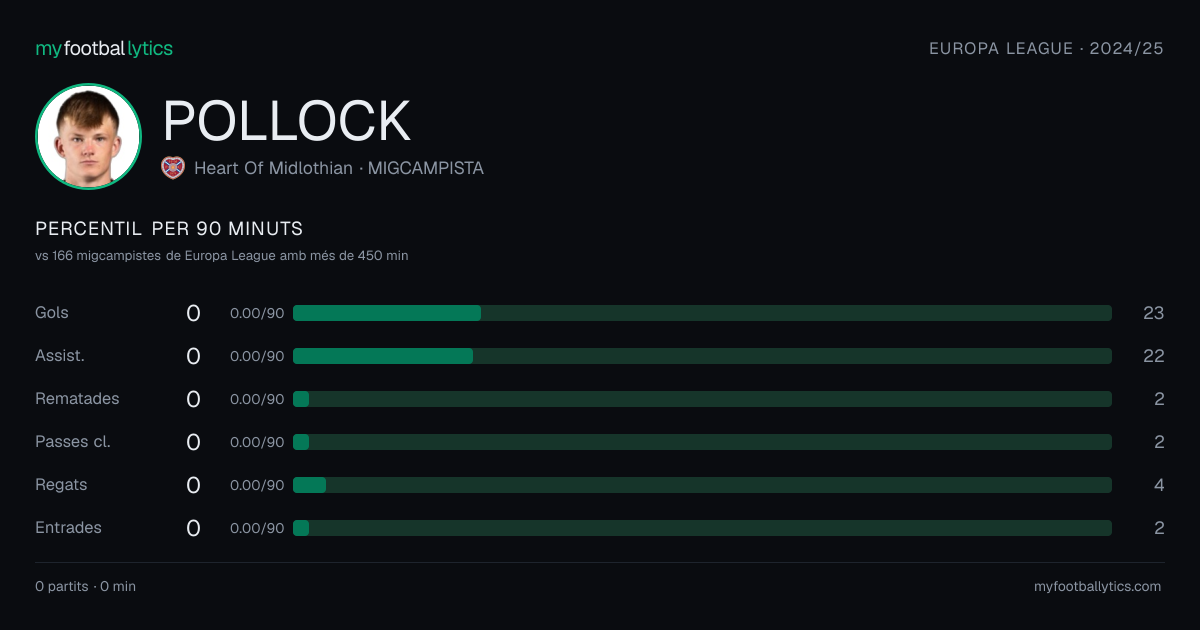Click the Assist. percentile bar

click(702, 356)
